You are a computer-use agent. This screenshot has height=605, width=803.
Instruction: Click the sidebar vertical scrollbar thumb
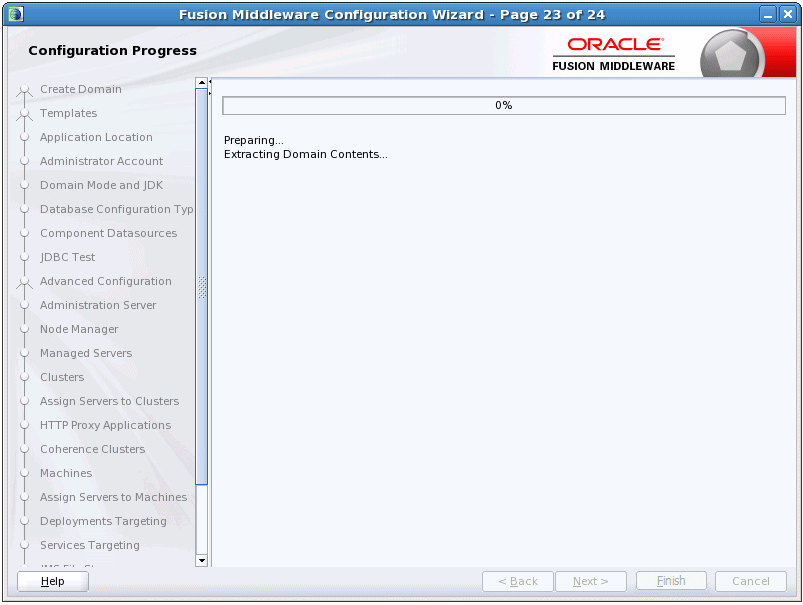tap(202, 286)
